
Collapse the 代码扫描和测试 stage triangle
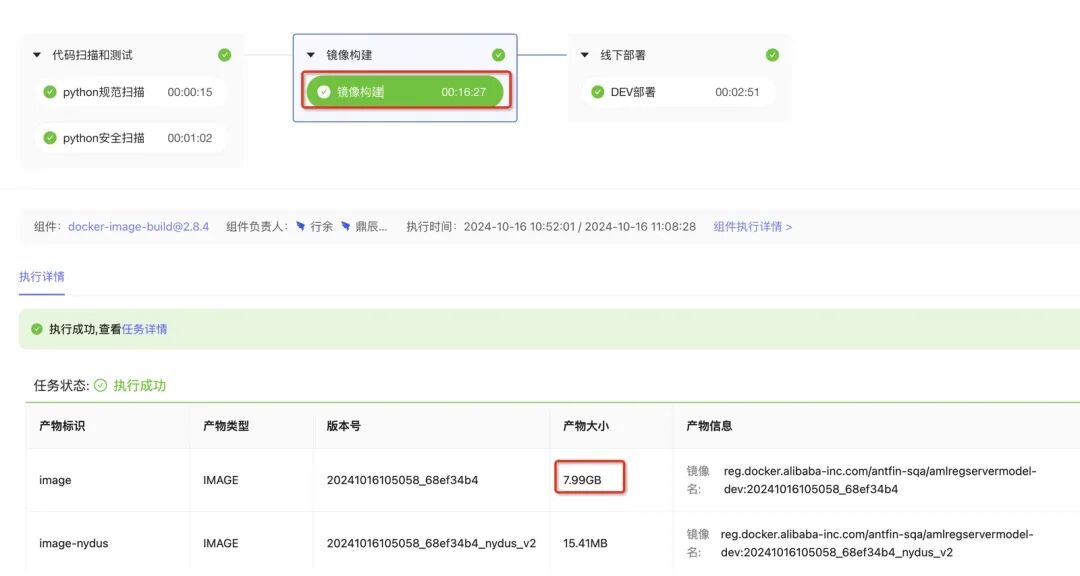(37, 55)
